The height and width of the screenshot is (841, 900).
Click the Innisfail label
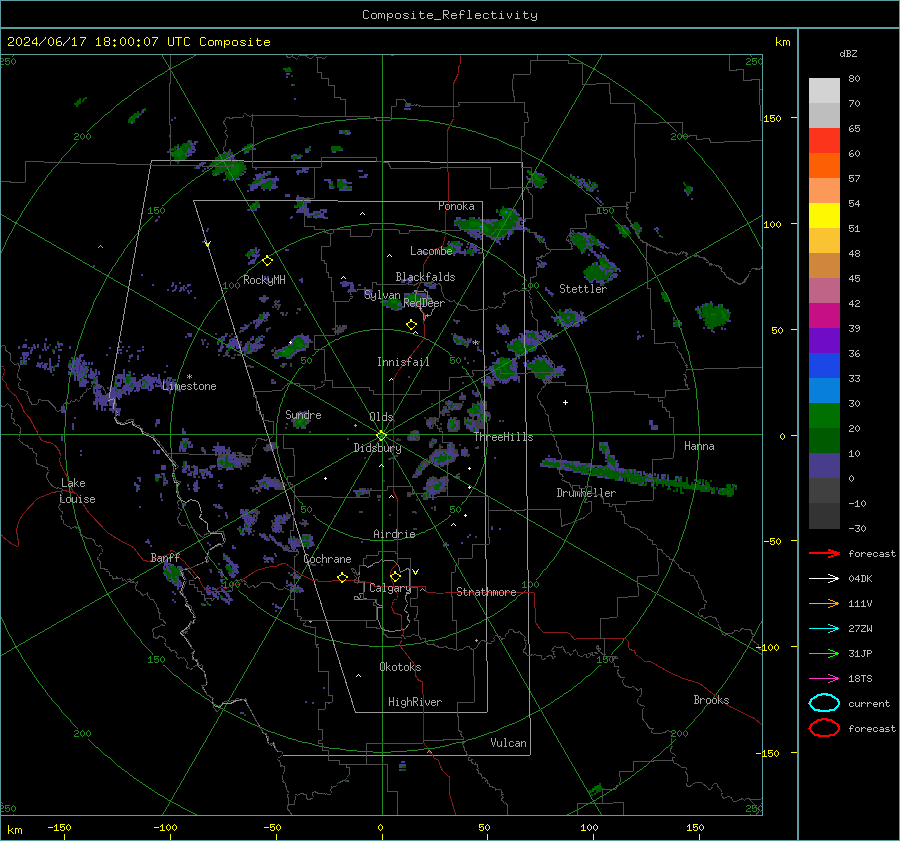pos(403,362)
